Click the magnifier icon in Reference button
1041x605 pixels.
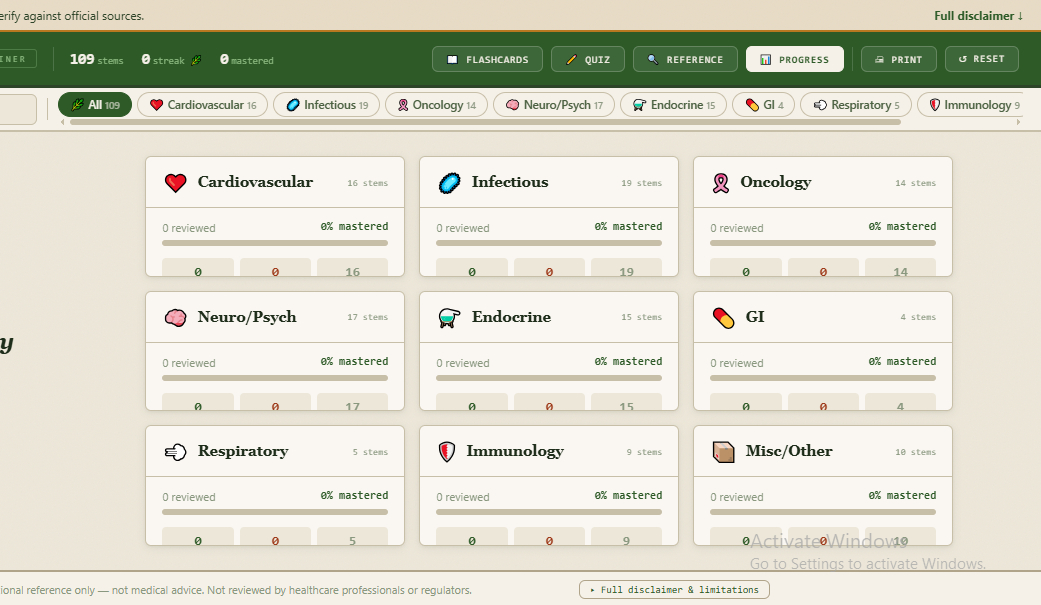(x=653, y=60)
